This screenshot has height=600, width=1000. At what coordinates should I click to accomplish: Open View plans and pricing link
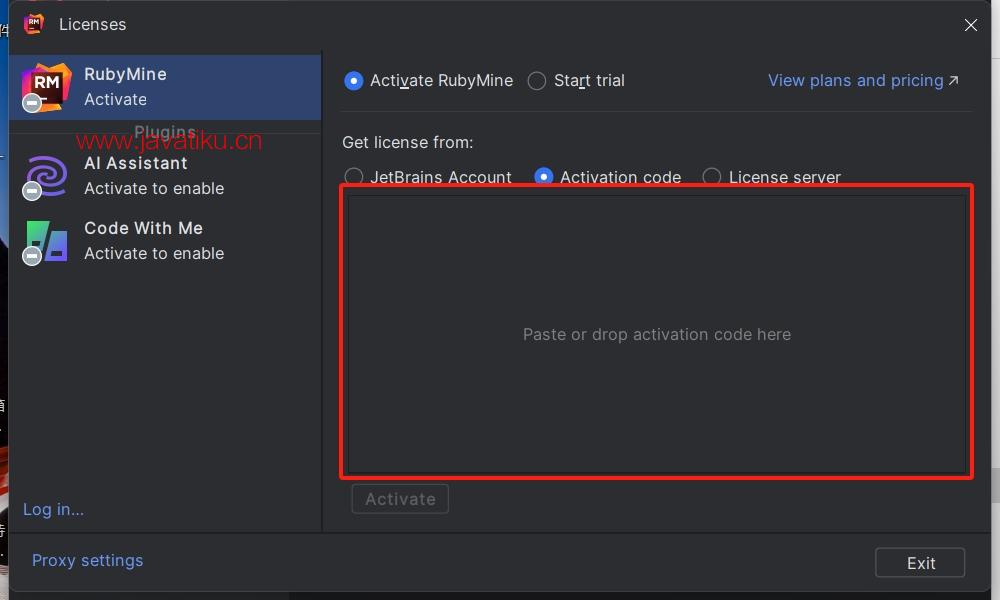(x=855, y=80)
